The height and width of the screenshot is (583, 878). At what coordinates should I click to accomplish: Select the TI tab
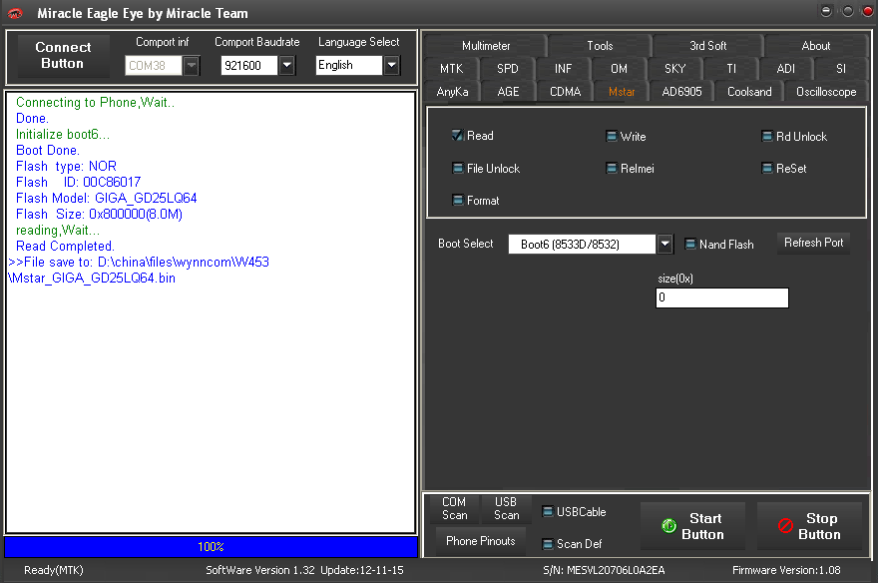pyautogui.click(x=731, y=68)
